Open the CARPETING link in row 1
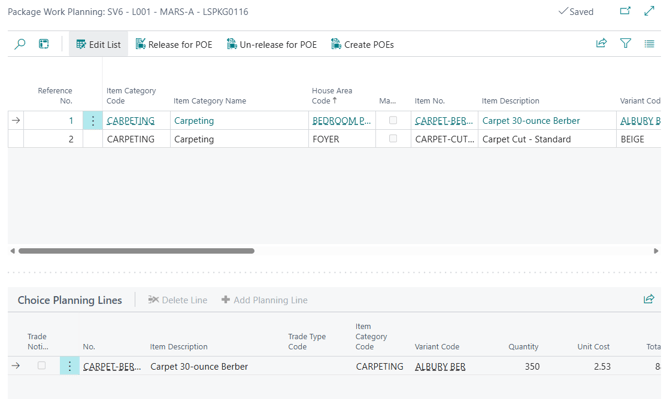Screen dimensions: 670x399 tap(130, 121)
